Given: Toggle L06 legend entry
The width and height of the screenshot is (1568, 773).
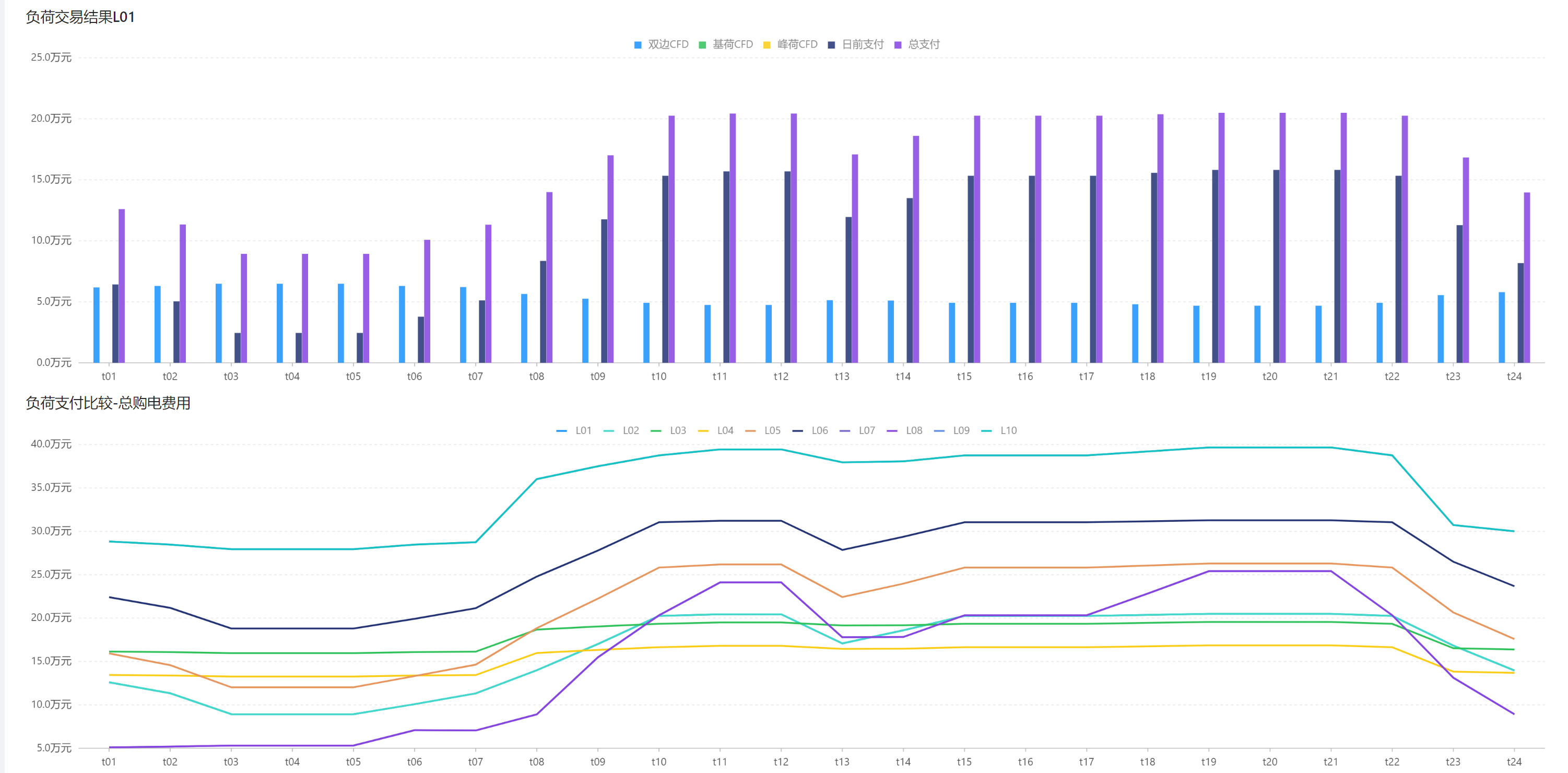Looking at the screenshot, I should (x=810, y=430).
